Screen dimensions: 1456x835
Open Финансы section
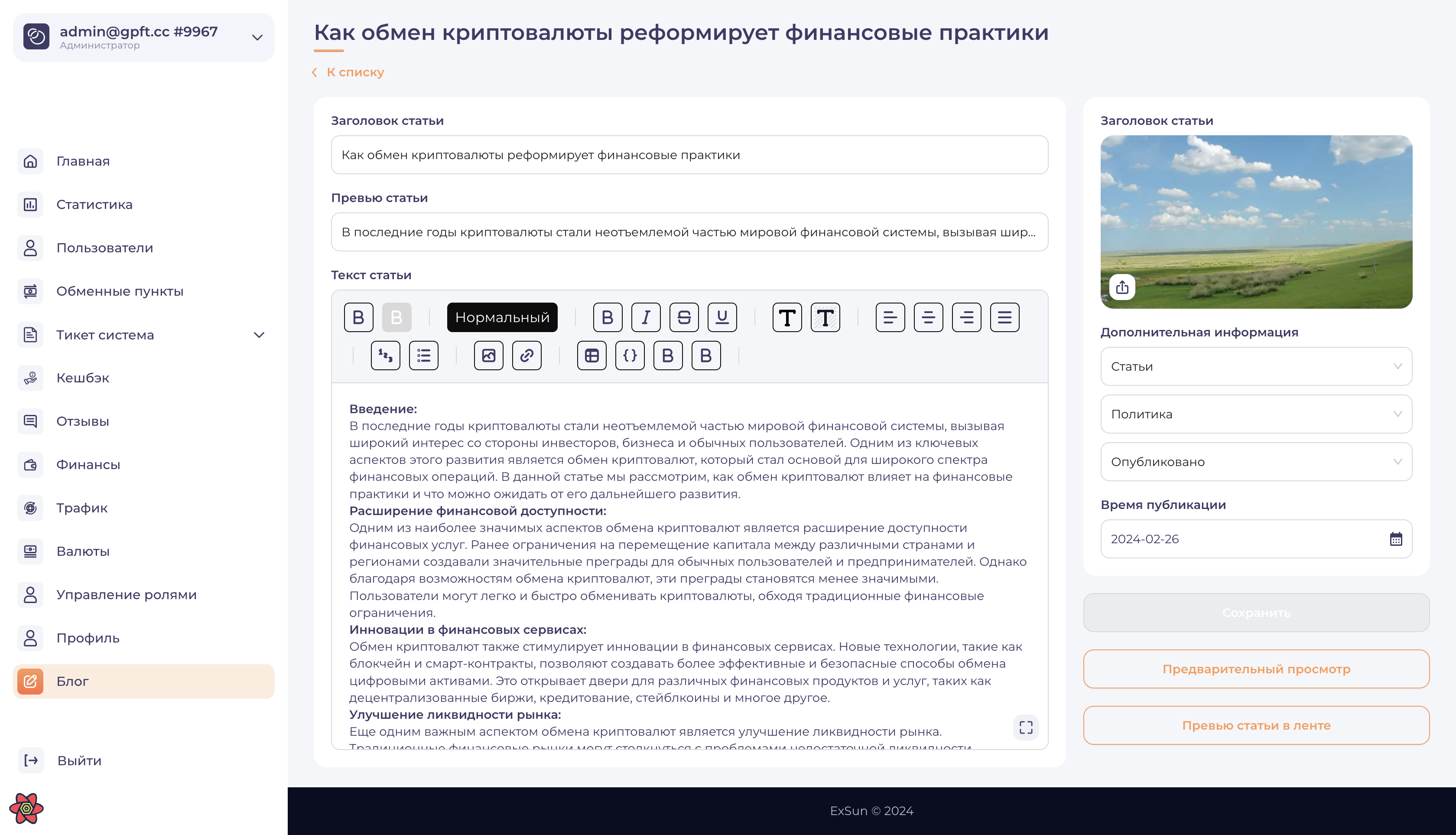144,464
